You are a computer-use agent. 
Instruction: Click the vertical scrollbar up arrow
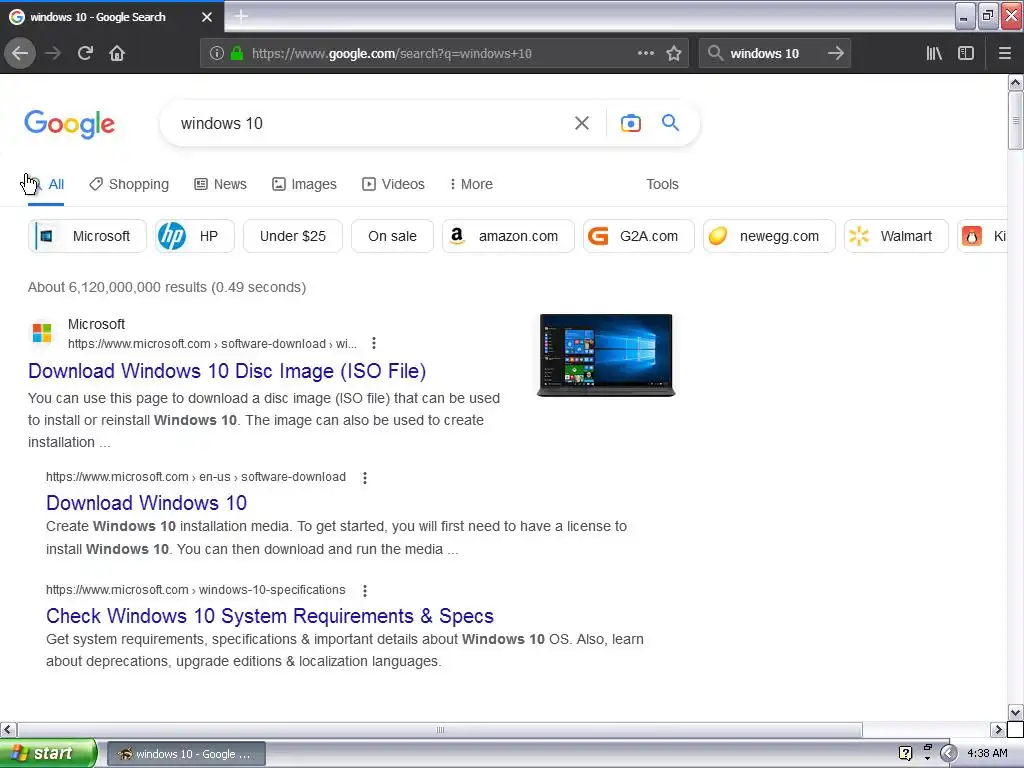pos(1015,82)
